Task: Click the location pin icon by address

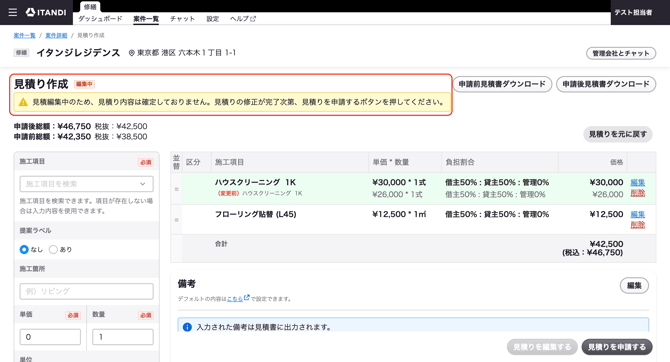Action: [132, 53]
